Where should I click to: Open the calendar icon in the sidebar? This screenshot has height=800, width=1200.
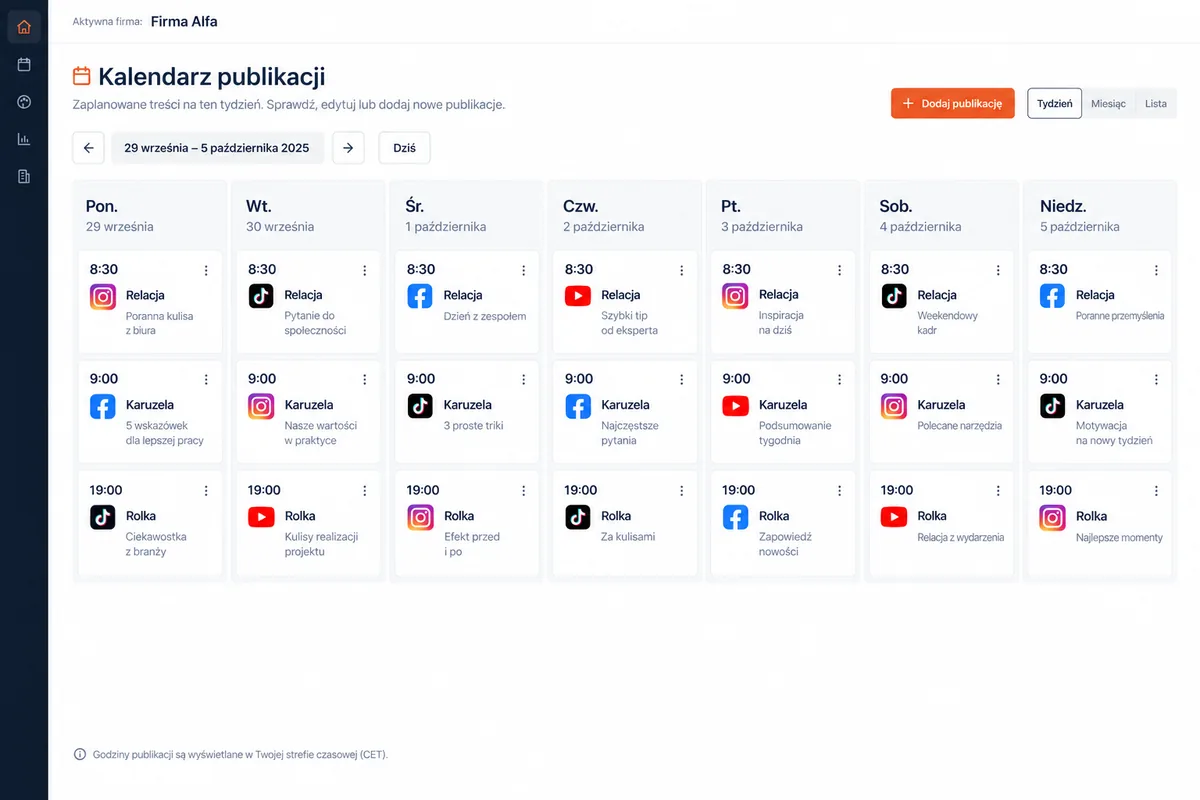[x=24, y=64]
